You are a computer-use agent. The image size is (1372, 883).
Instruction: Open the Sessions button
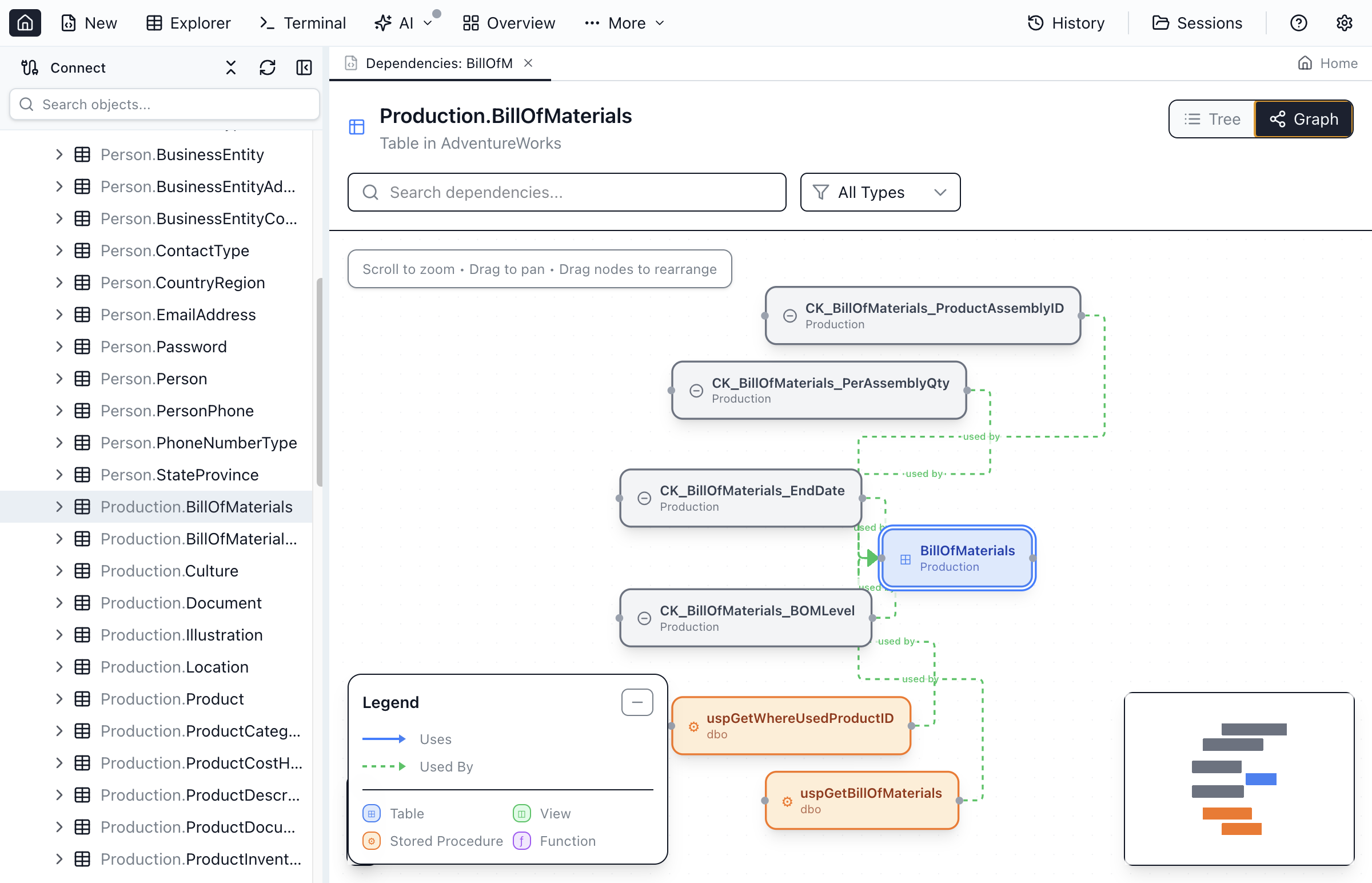coord(1196,23)
